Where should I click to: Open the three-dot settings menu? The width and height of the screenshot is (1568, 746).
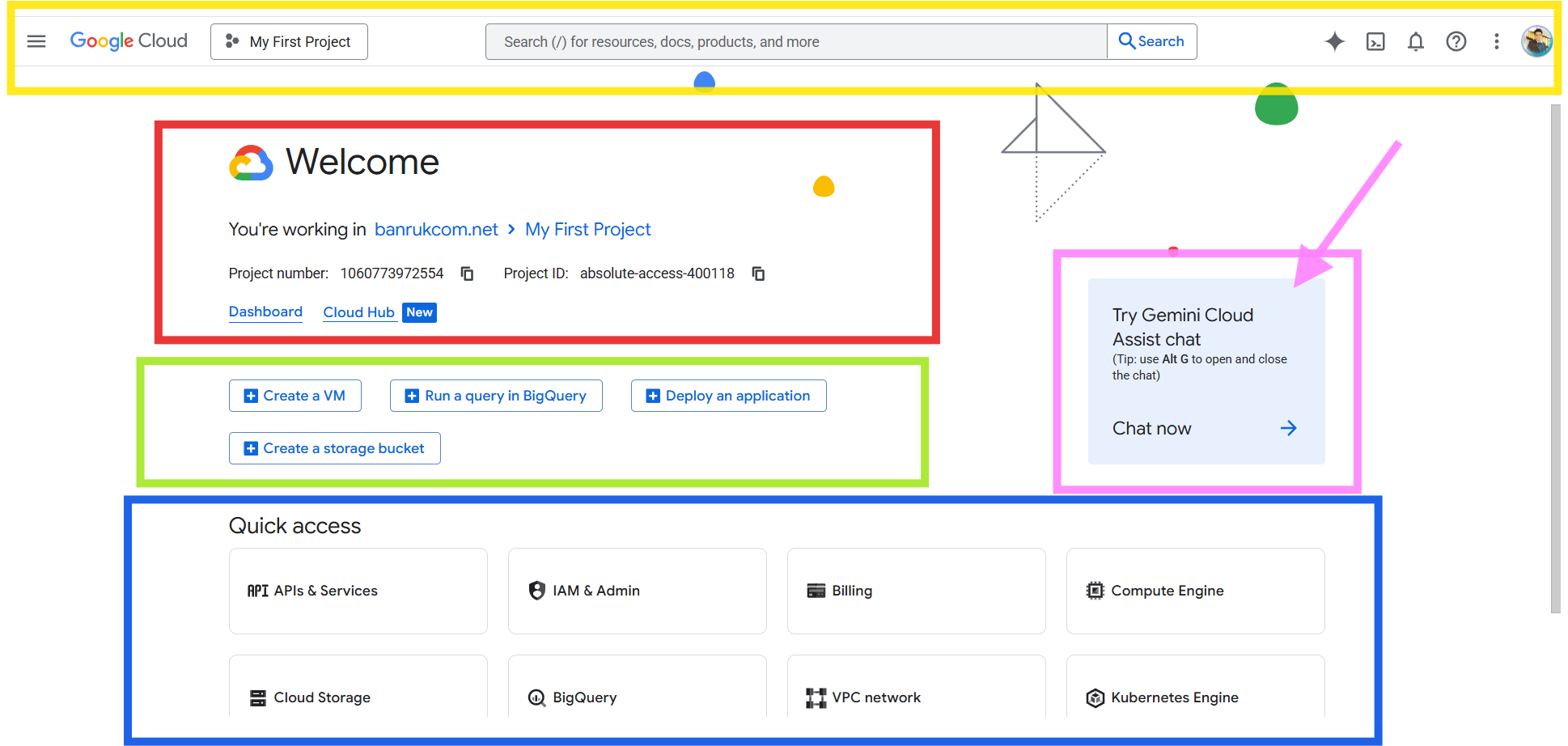pyautogui.click(x=1497, y=41)
